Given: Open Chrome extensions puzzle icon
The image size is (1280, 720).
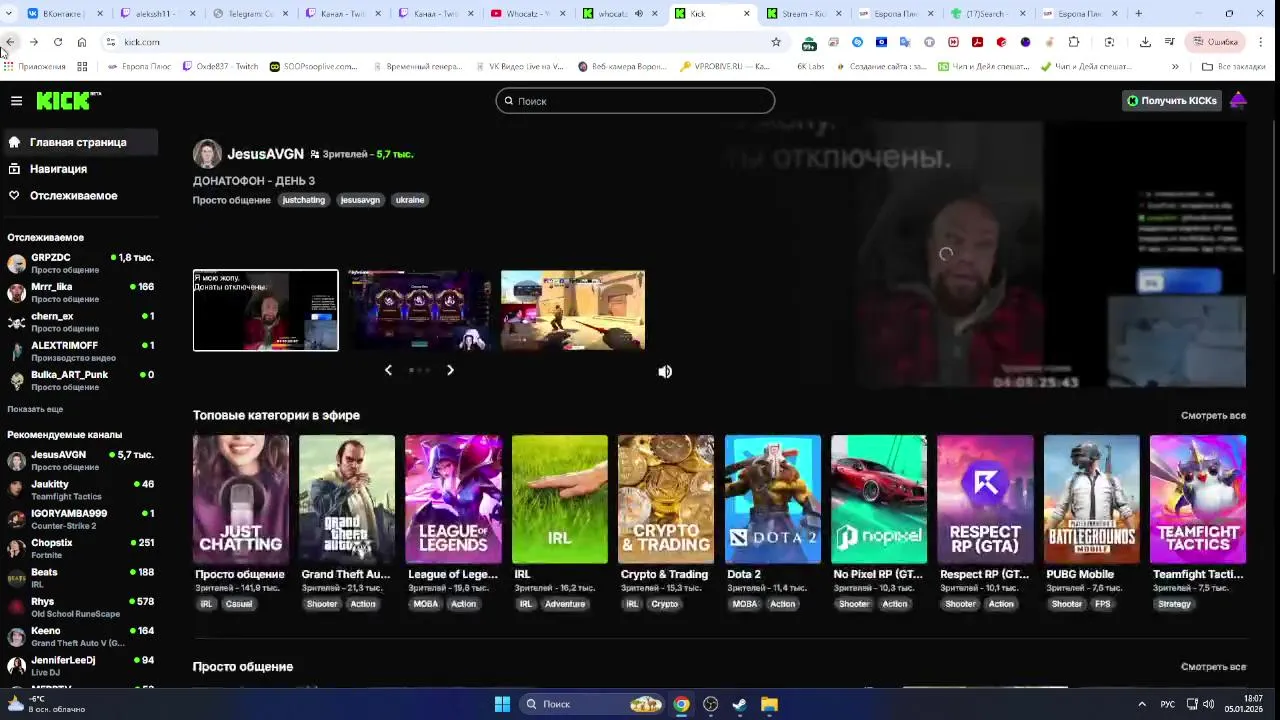Looking at the screenshot, I should coord(1074,42).
